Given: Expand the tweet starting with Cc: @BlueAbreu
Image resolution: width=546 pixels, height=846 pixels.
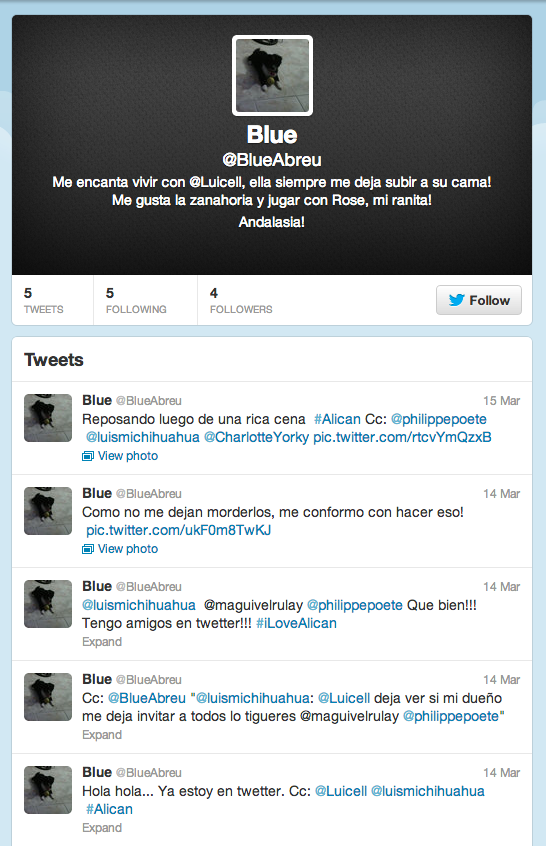Looking at the screenshot, I should 102,735.
